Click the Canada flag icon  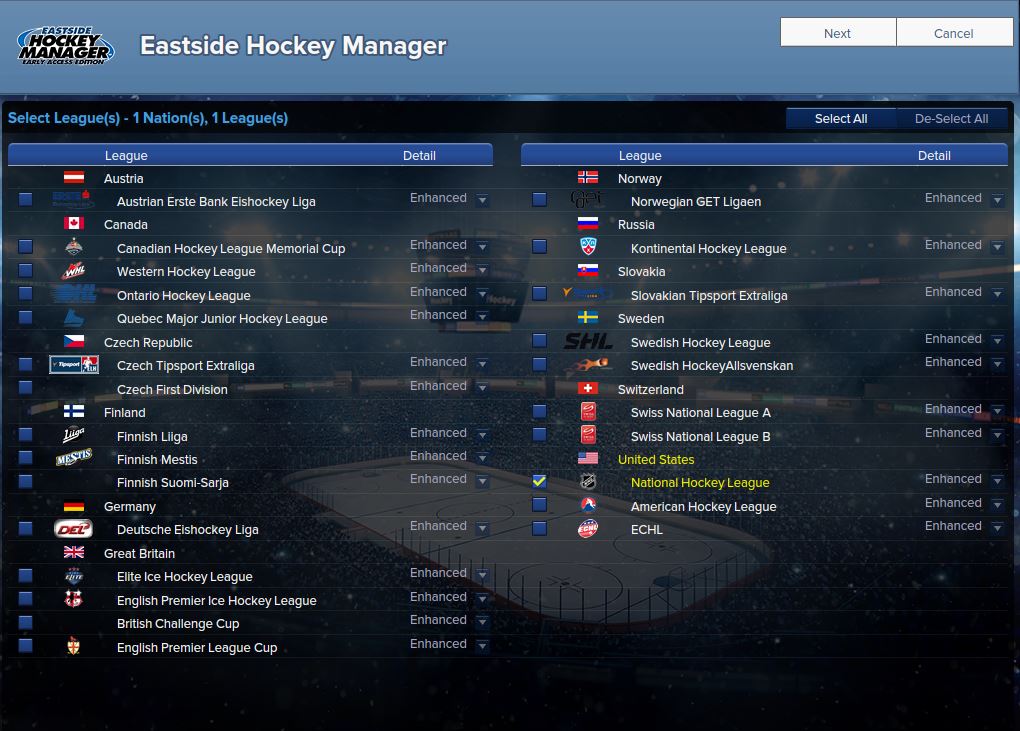(x=74, y=224)
